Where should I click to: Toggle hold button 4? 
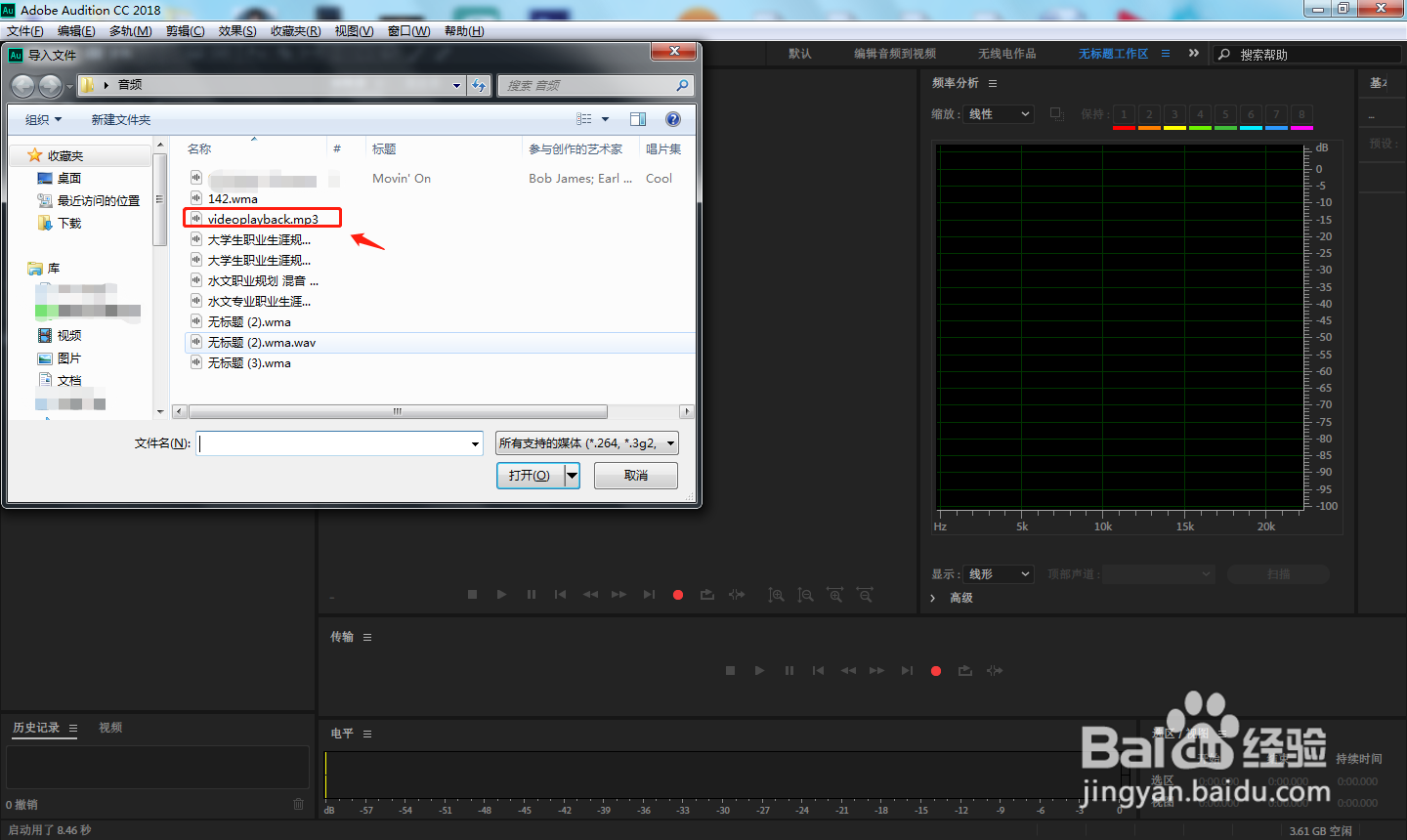pyautogui.click(x=1200, y=114)
